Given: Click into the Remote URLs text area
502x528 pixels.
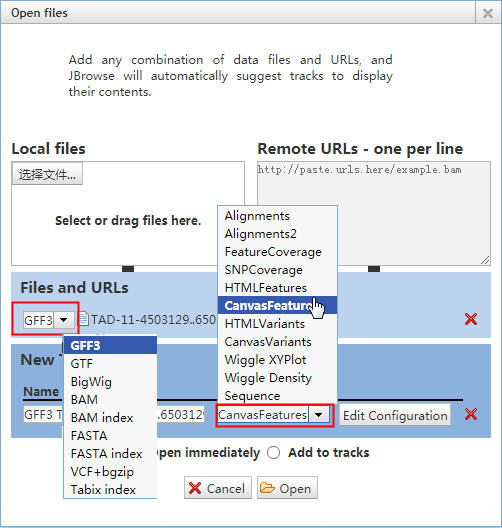Looking at the screenshot, I should [x=374, y=213].
